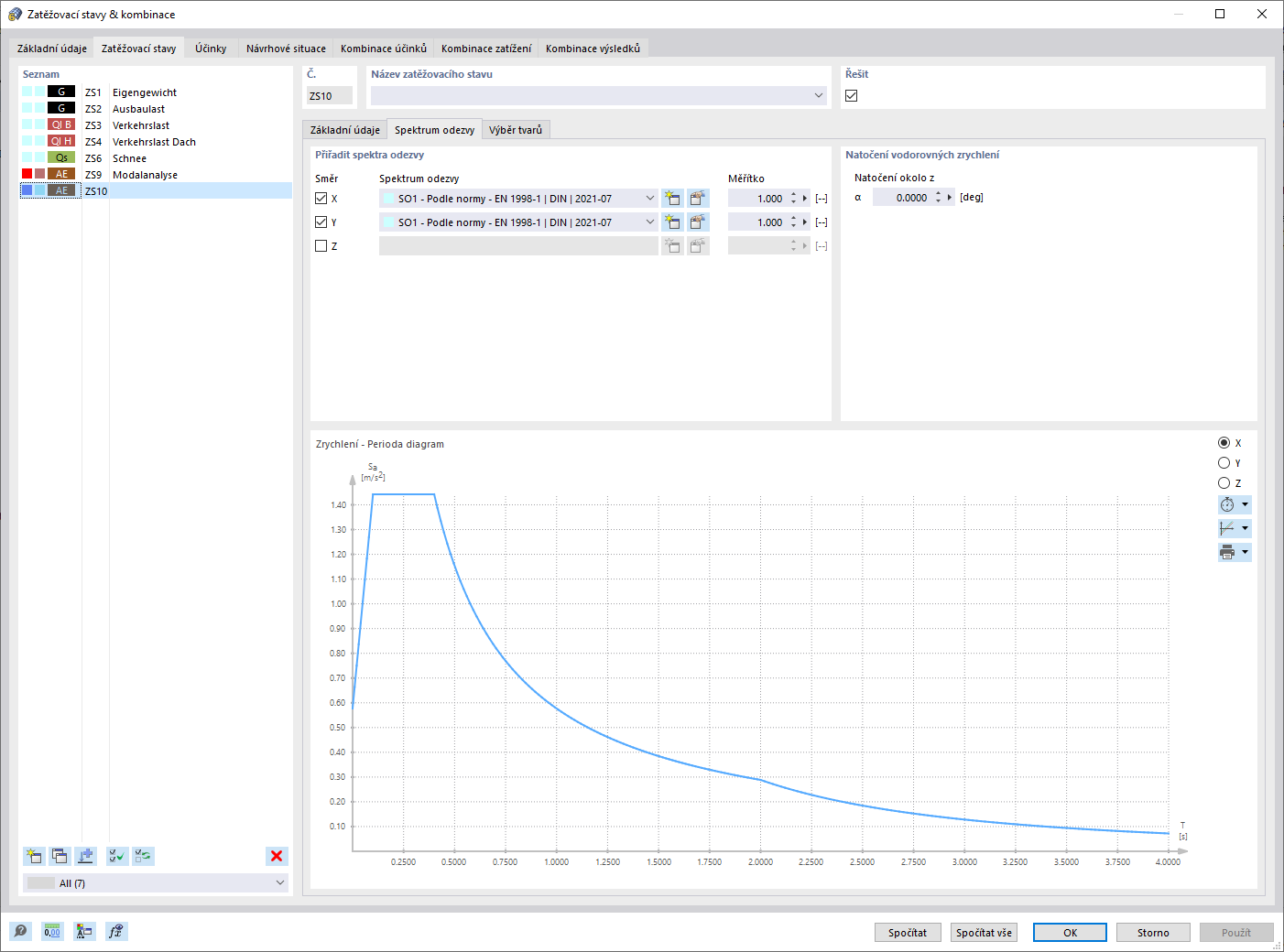Create a new load case icon
The width and height of the screenshot is (1284, 952).
pyautogui.click(x=34, y=856)
